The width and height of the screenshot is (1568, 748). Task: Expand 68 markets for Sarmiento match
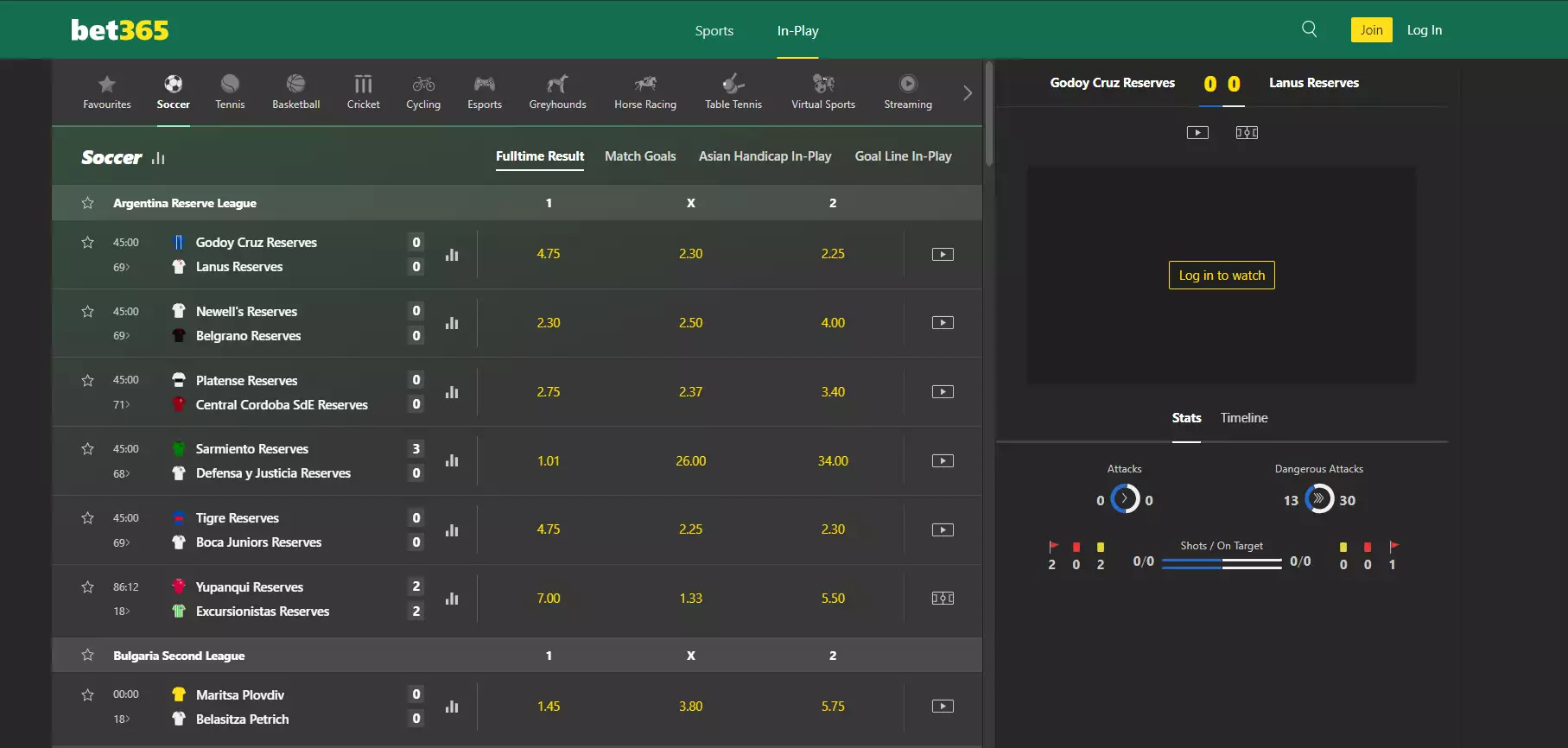click(122, 473)
